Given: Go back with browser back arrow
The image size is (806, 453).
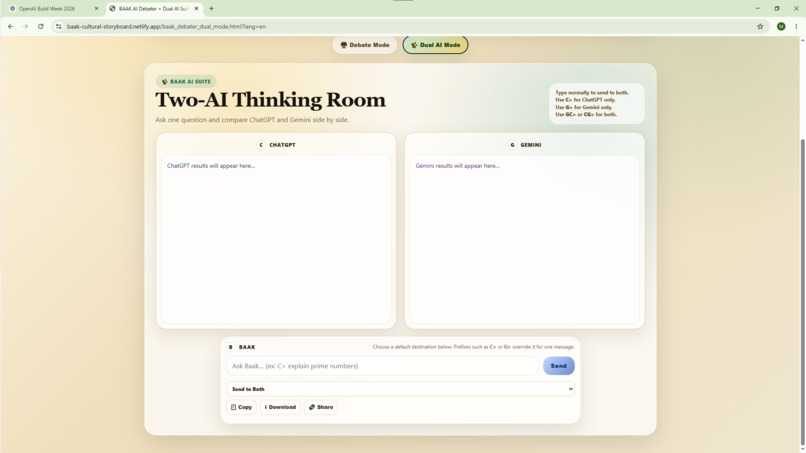Looking at the screenshot, I should pyautogui.click(x=10, y=26).
